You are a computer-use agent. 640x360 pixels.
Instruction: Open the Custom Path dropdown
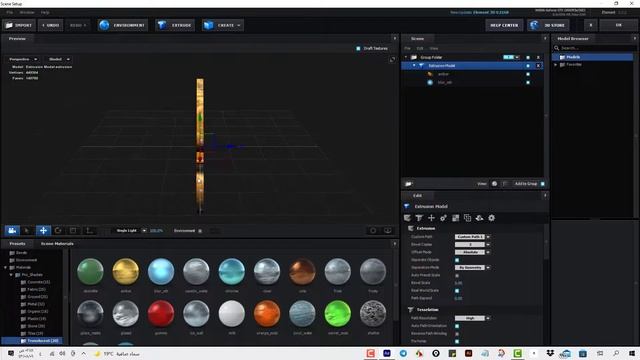click(472, 237)
